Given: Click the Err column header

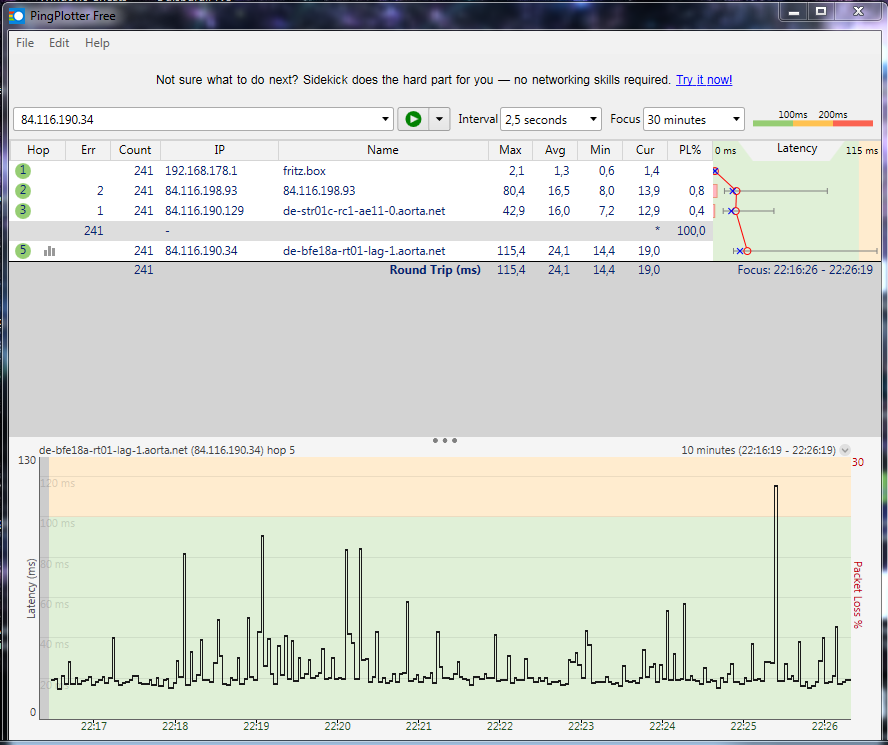Looking at the screenshot, I should [88, 150].
